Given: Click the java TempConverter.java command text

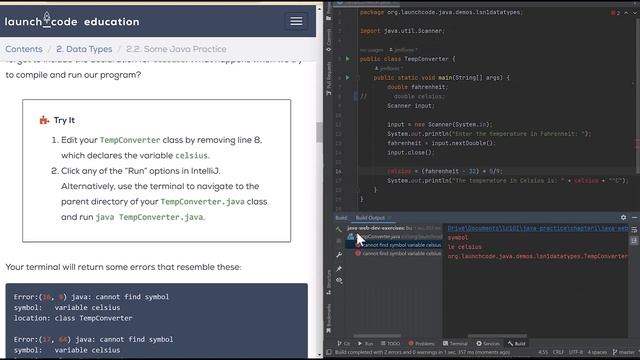Looking at the screenshot, I should click(149, 217).
